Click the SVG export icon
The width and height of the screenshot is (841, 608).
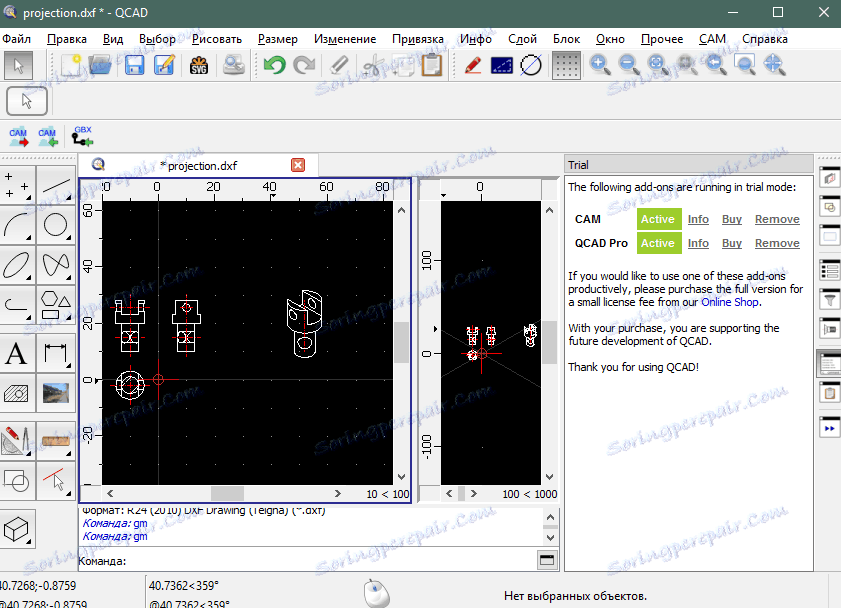coord(198,66)
